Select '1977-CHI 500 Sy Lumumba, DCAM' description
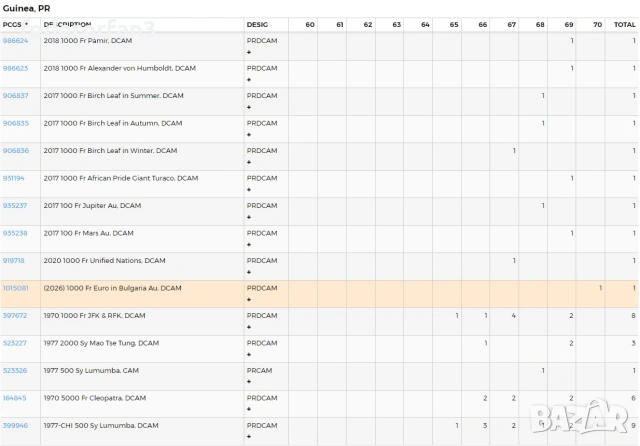 [x=101, y=426]
